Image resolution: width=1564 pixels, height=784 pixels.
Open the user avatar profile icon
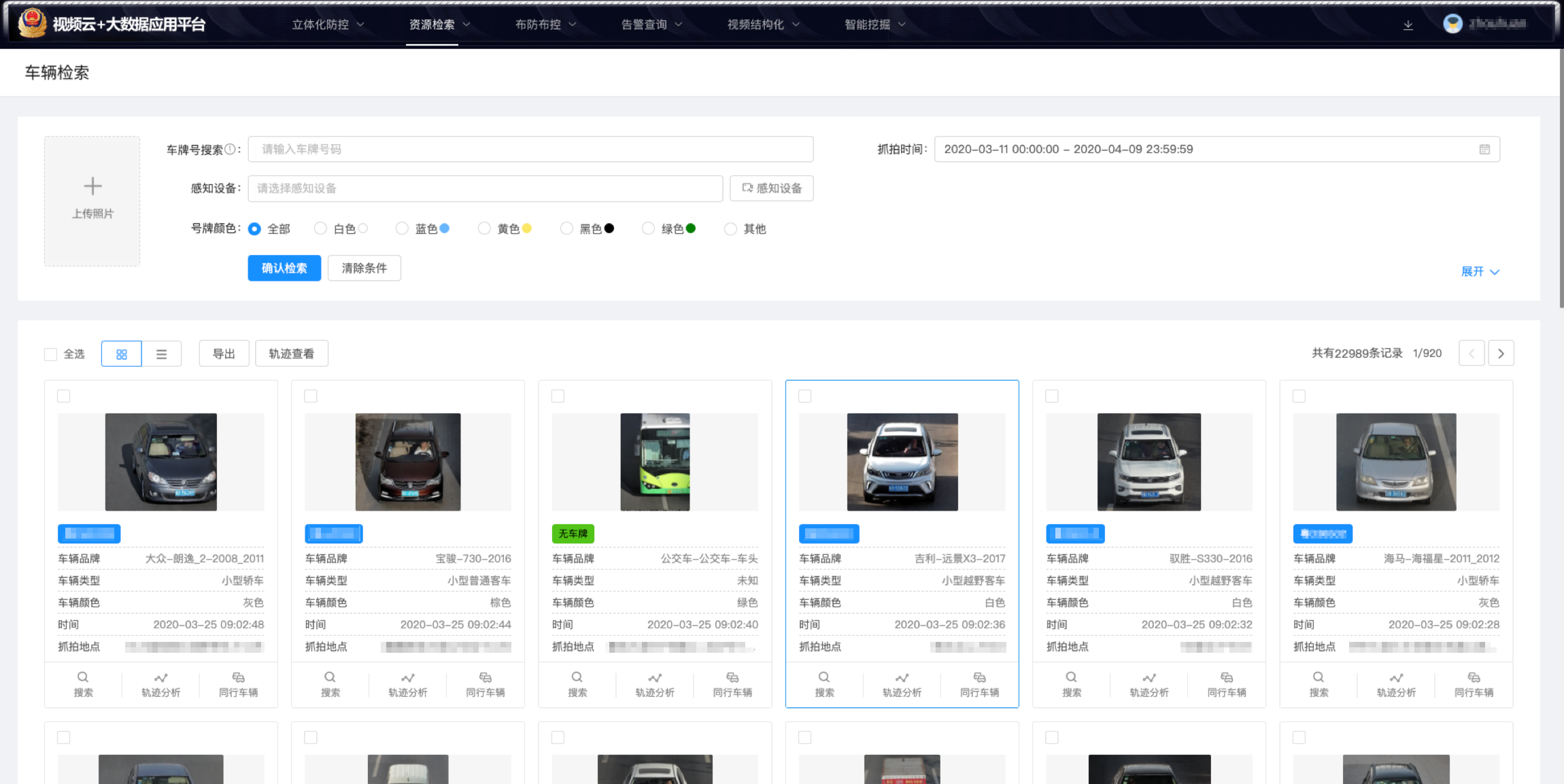click(x=1452, y=24)
